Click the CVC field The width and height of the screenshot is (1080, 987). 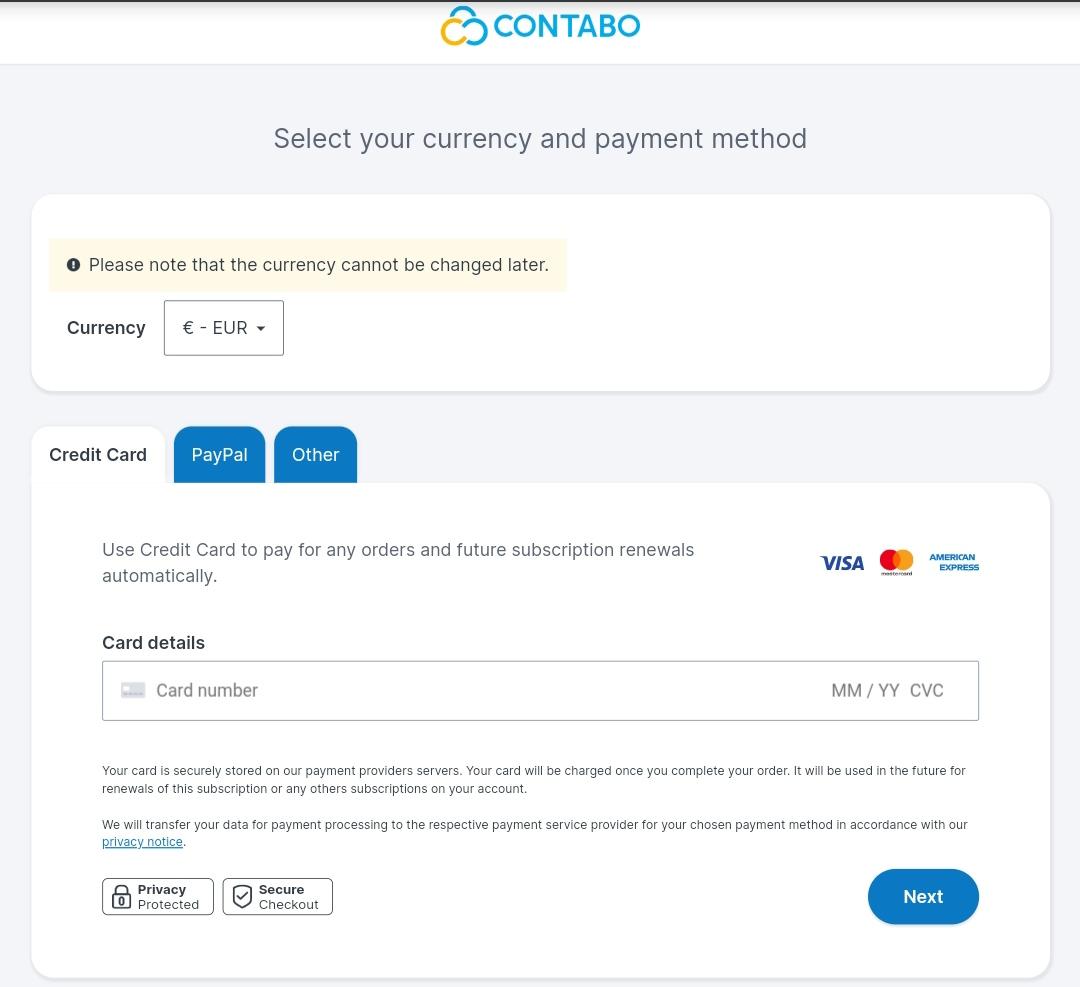pos(927,690)
